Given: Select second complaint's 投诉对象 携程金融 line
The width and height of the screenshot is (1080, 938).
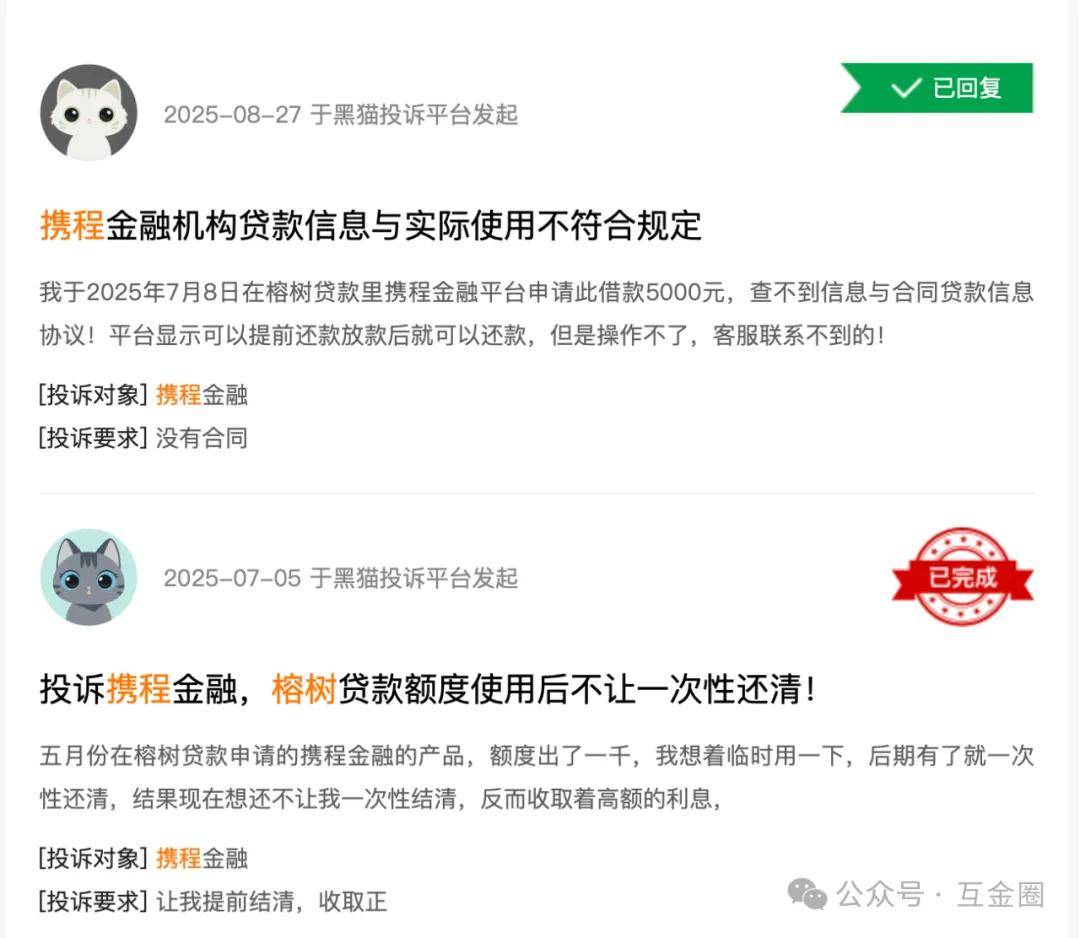Looking at the screenshot, I should pyautogui.click(x=143, y=858).
